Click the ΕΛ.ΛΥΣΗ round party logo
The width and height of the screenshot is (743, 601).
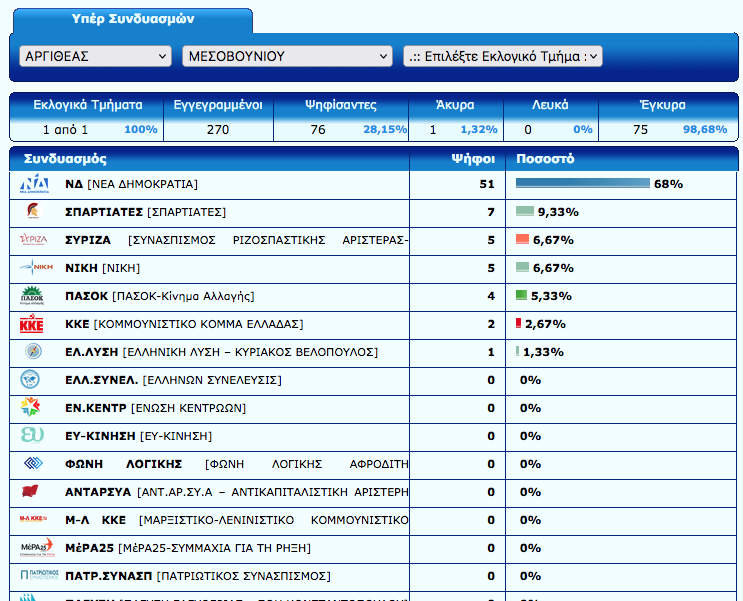coord(33,352)
